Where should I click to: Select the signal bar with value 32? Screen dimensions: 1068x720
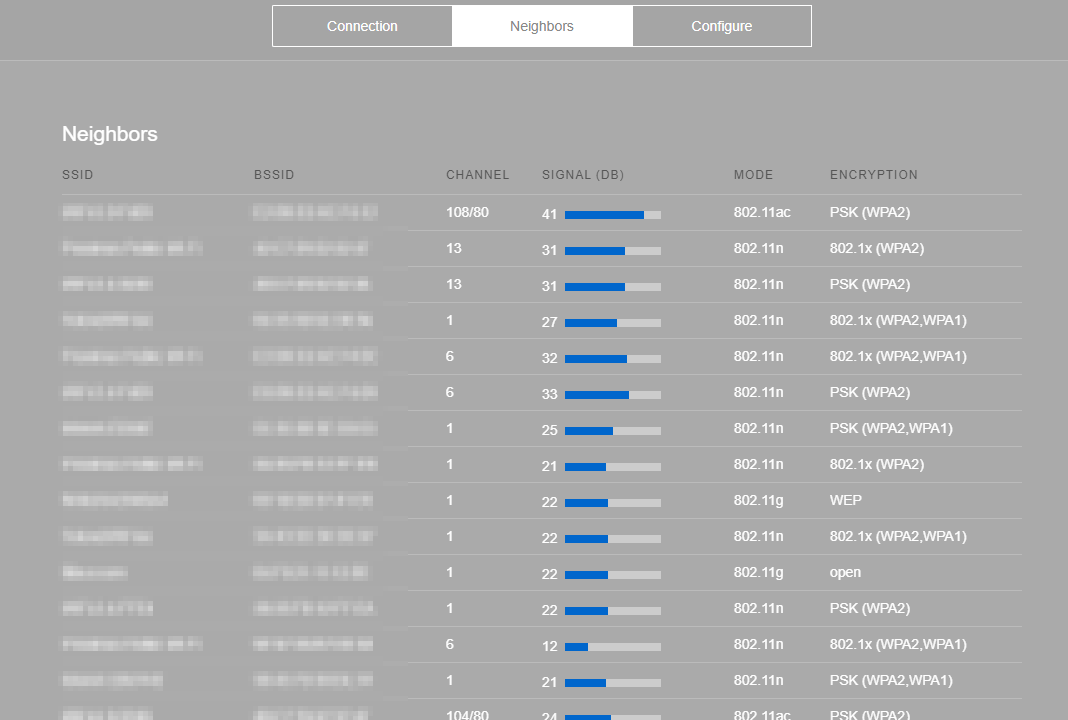pyautogui.click(x=612, y=359)
